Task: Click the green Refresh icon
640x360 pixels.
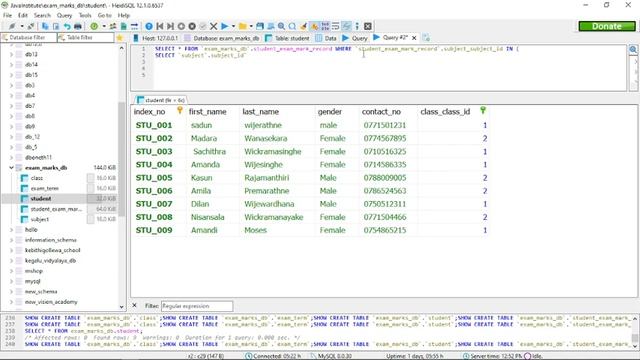Action: point(94,26)
